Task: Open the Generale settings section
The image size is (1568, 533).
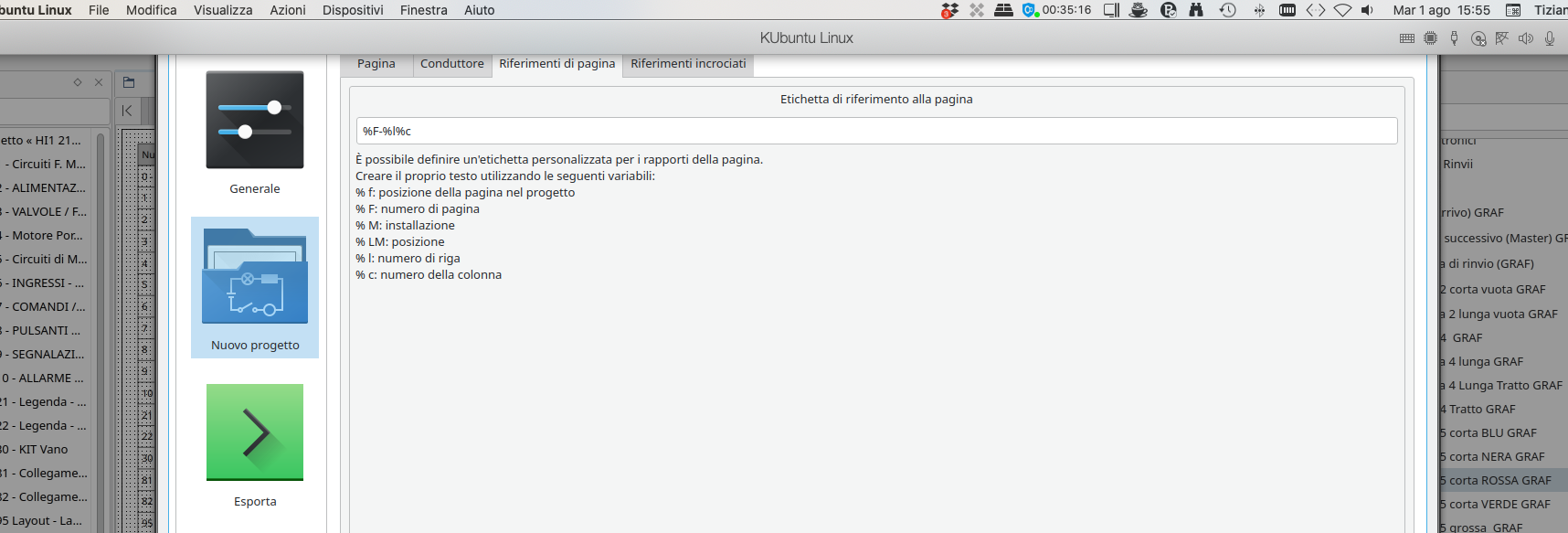Action: coord(255,133)
